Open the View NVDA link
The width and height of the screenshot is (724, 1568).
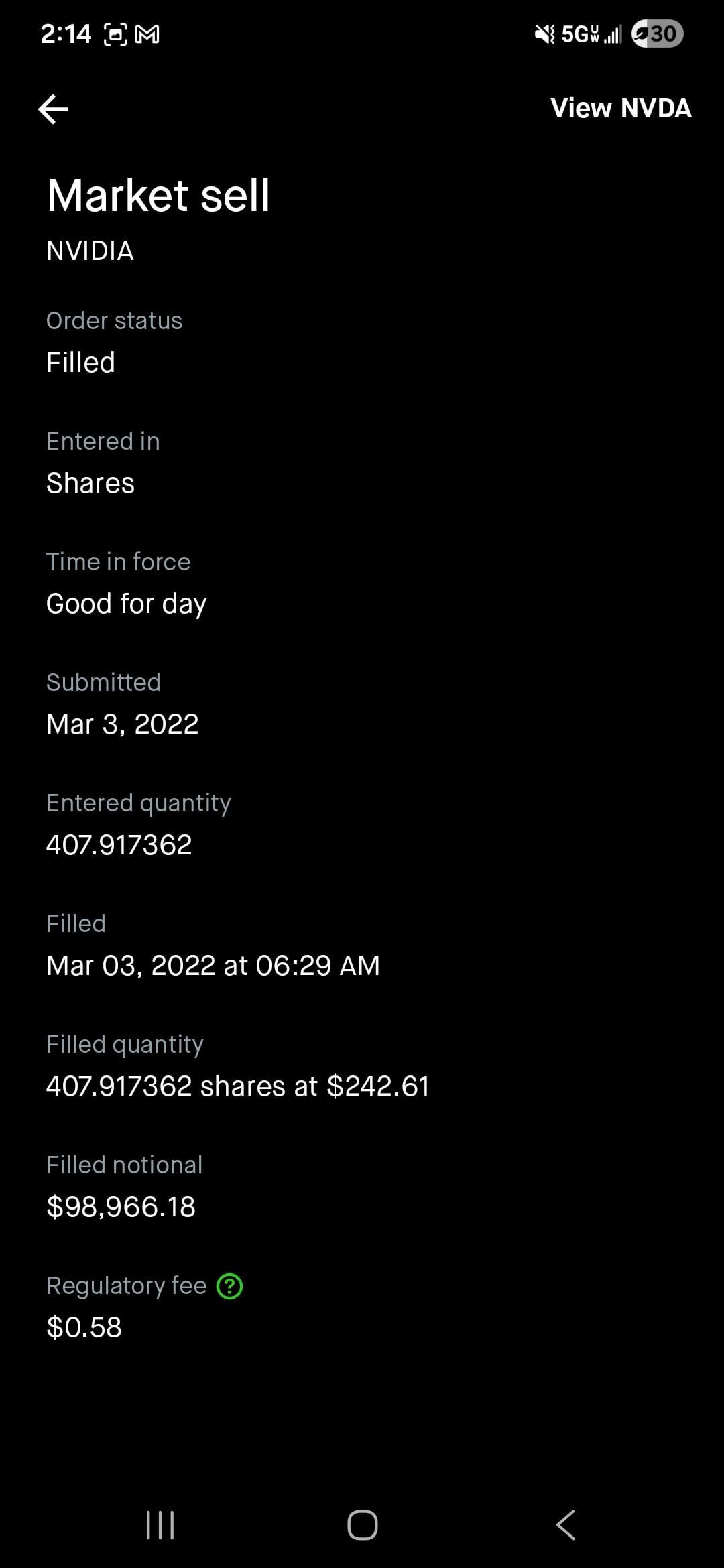[620, 109]
